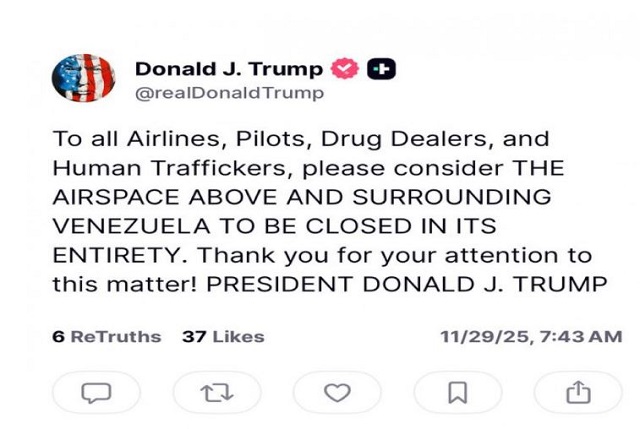The image size is (640, 429).
Task: ReTruth this post using the arrows icon
Action: click(x=217, y=391)
